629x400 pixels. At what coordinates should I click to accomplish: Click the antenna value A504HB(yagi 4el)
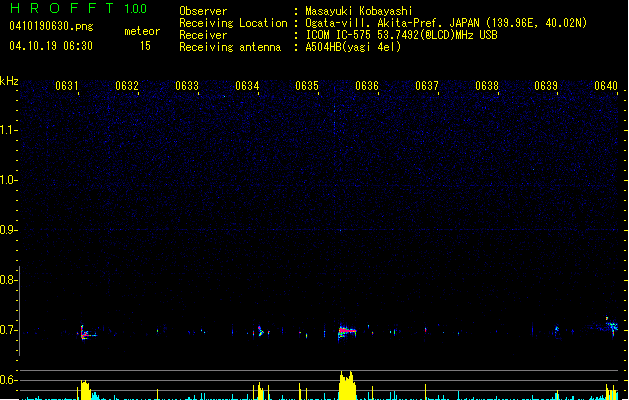(x=353, y=47)
